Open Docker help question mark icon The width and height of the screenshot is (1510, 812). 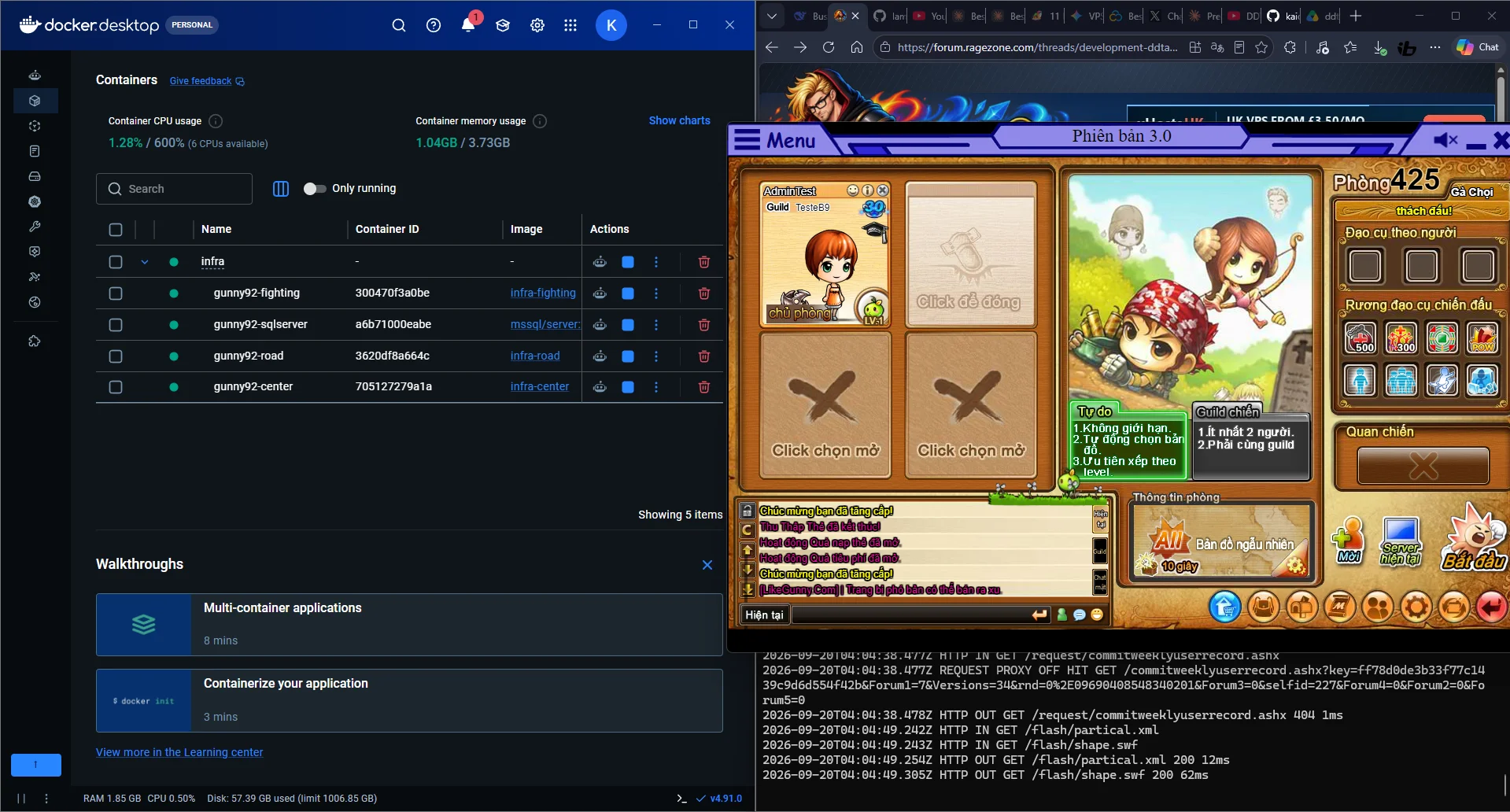pyautogui.click(x=434, y=25)
